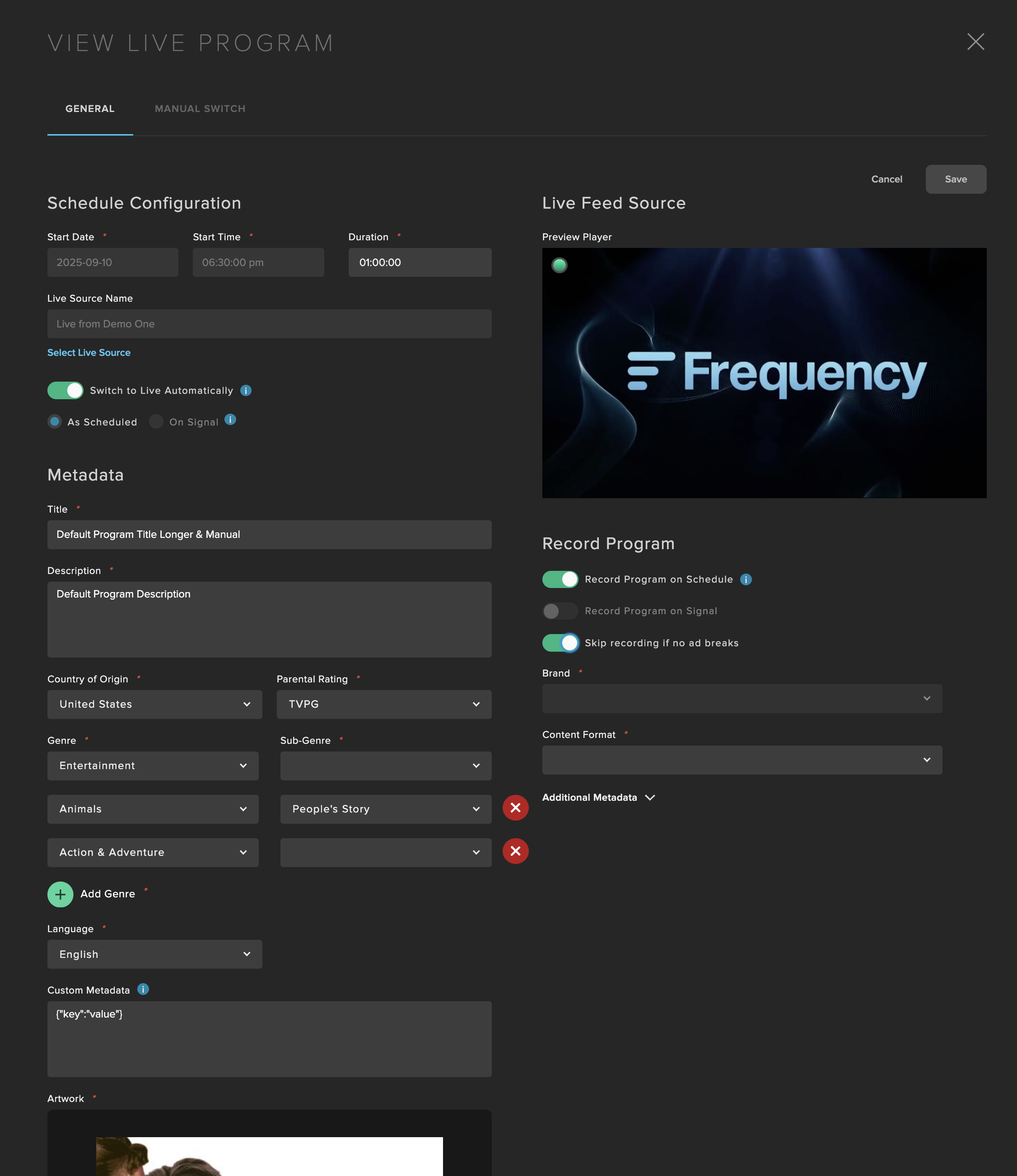Screen dimensions: 1017x1176
Task: Click the green Add Genre plus icon
Action: click(x=60, y=895)
